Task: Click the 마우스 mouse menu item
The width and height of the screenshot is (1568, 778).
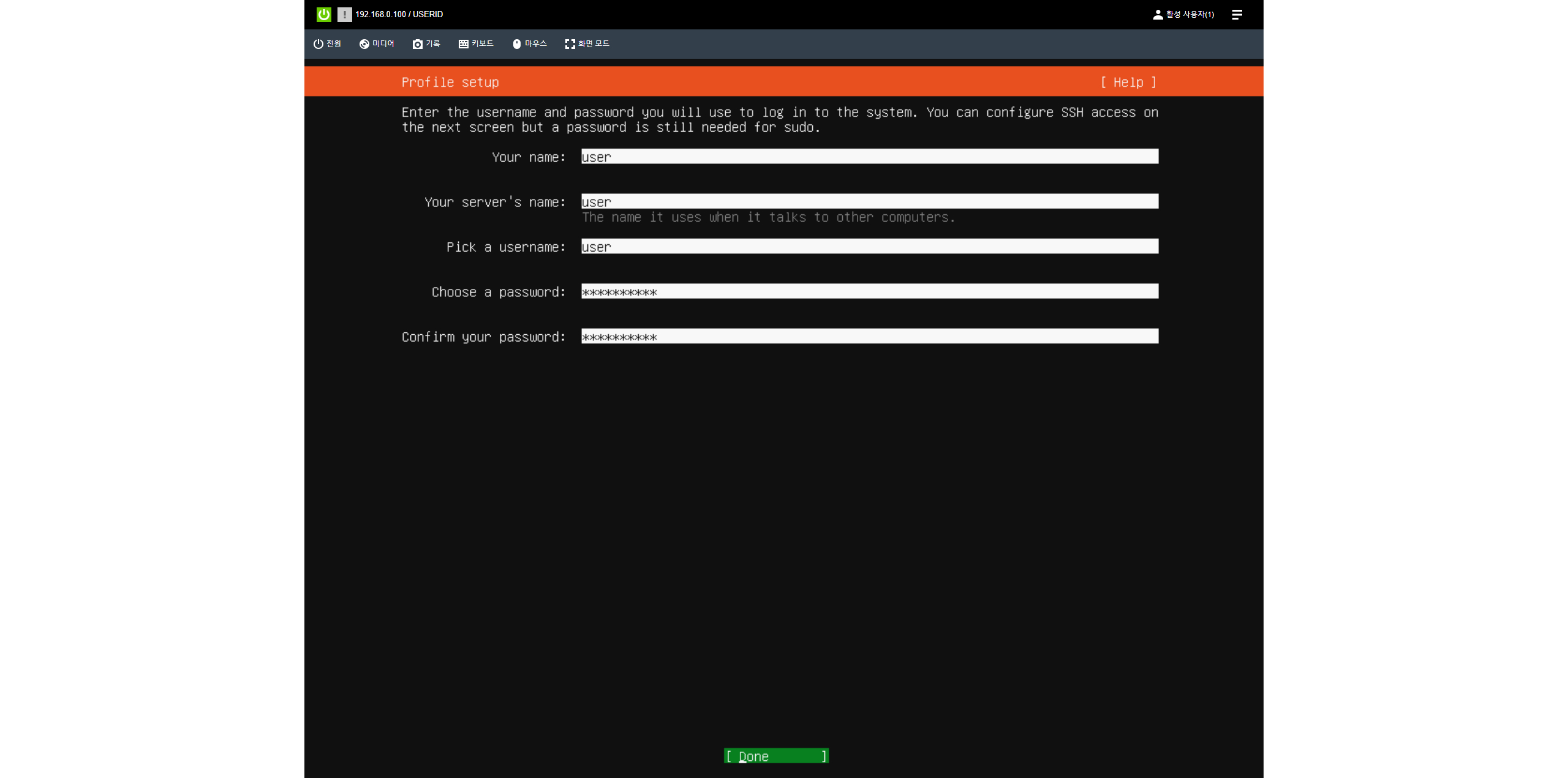Action: pyautogui.click(x=535, y=44)
